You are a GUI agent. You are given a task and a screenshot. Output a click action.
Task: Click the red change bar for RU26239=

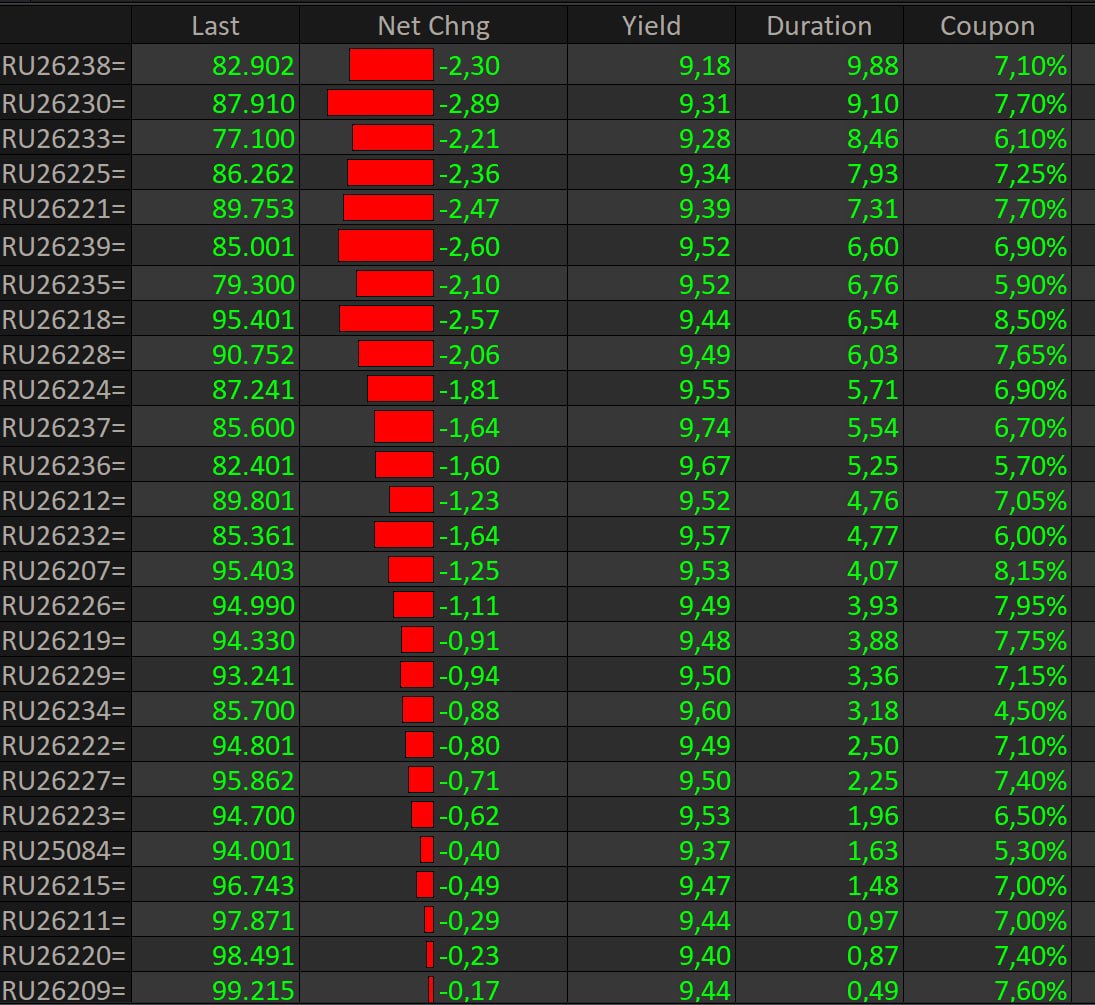[x=386, y=246]
